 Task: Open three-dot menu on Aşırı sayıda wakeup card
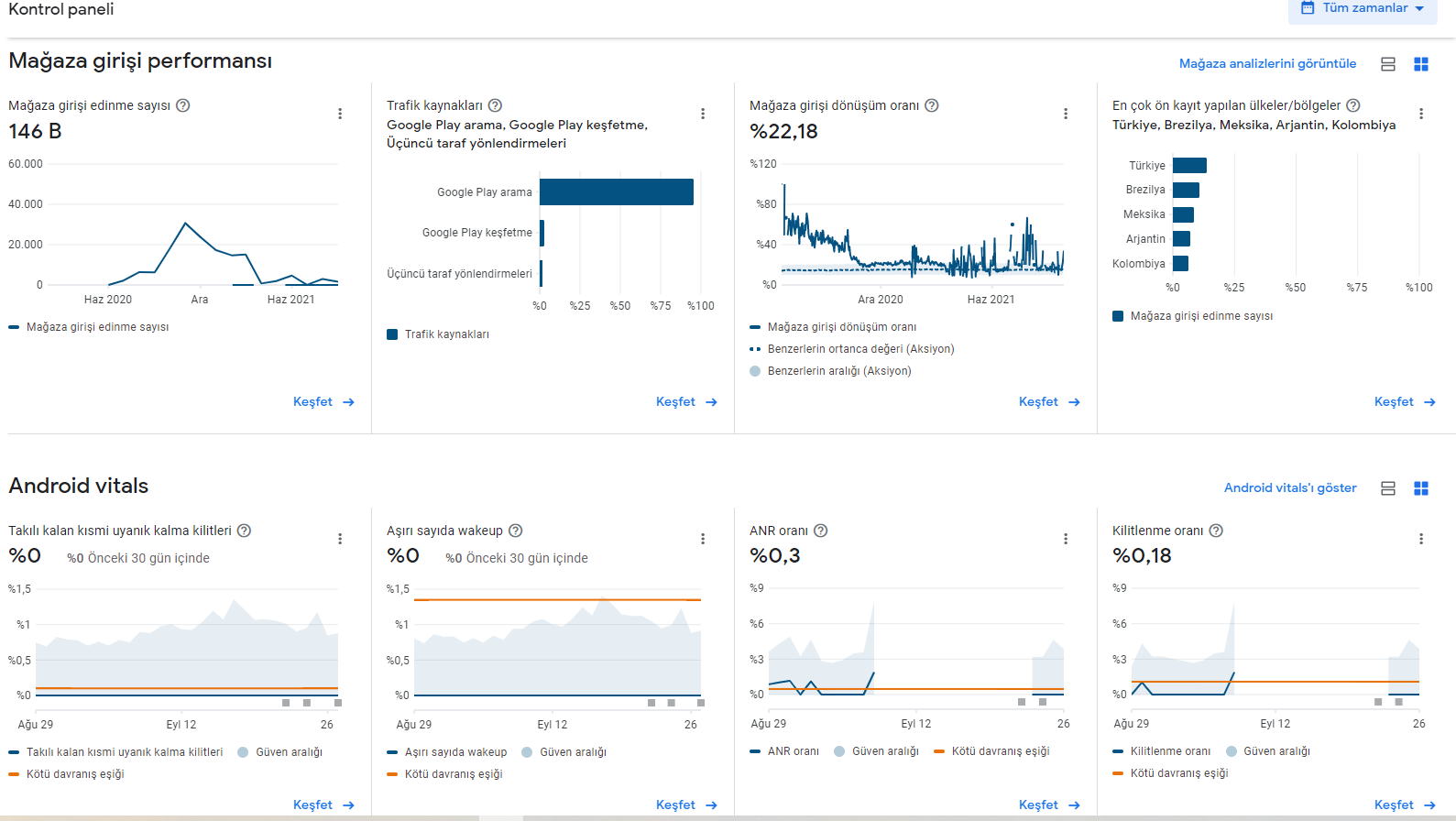coord(703,539)
